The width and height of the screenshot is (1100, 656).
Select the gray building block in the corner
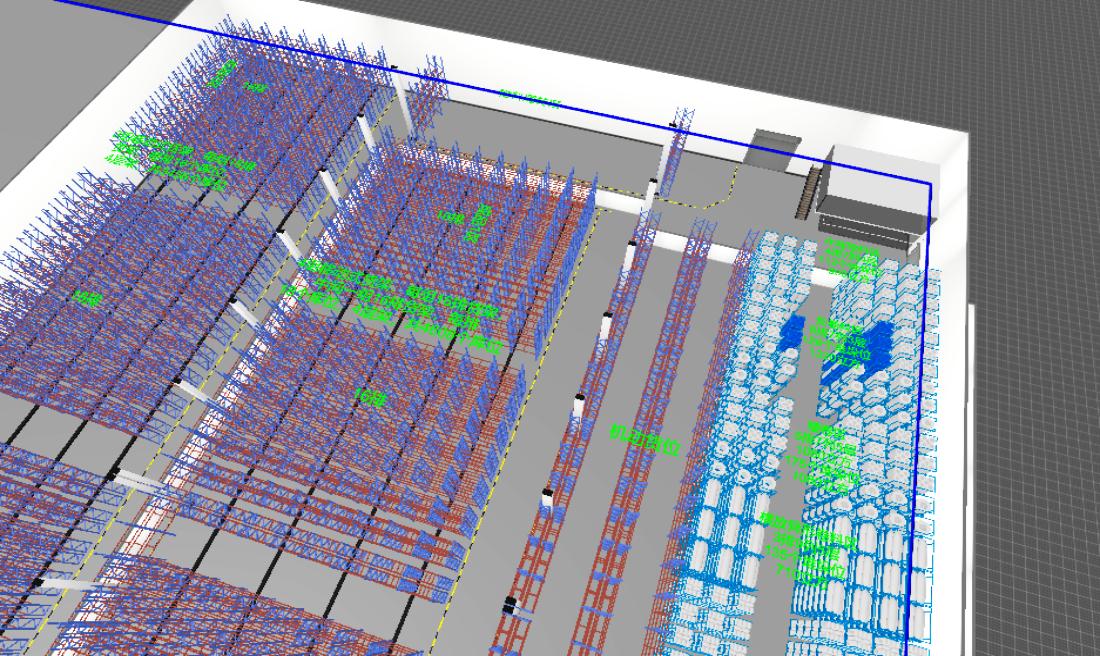tap(874, 184)
